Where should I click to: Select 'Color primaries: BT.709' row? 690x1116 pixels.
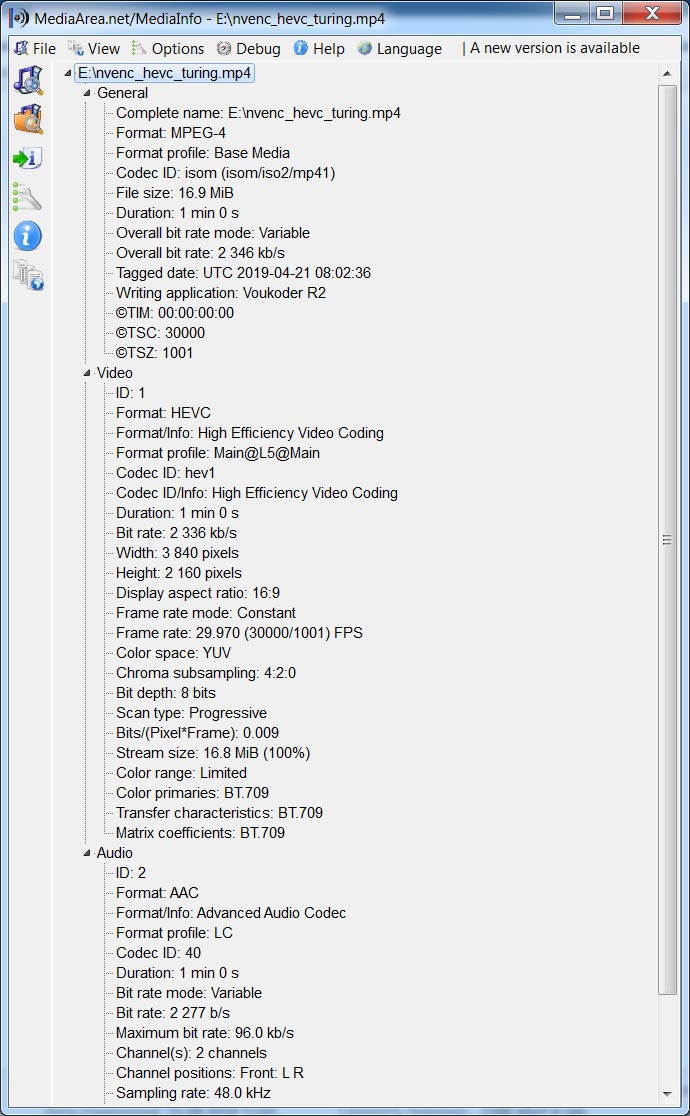[x=192, y=792]
